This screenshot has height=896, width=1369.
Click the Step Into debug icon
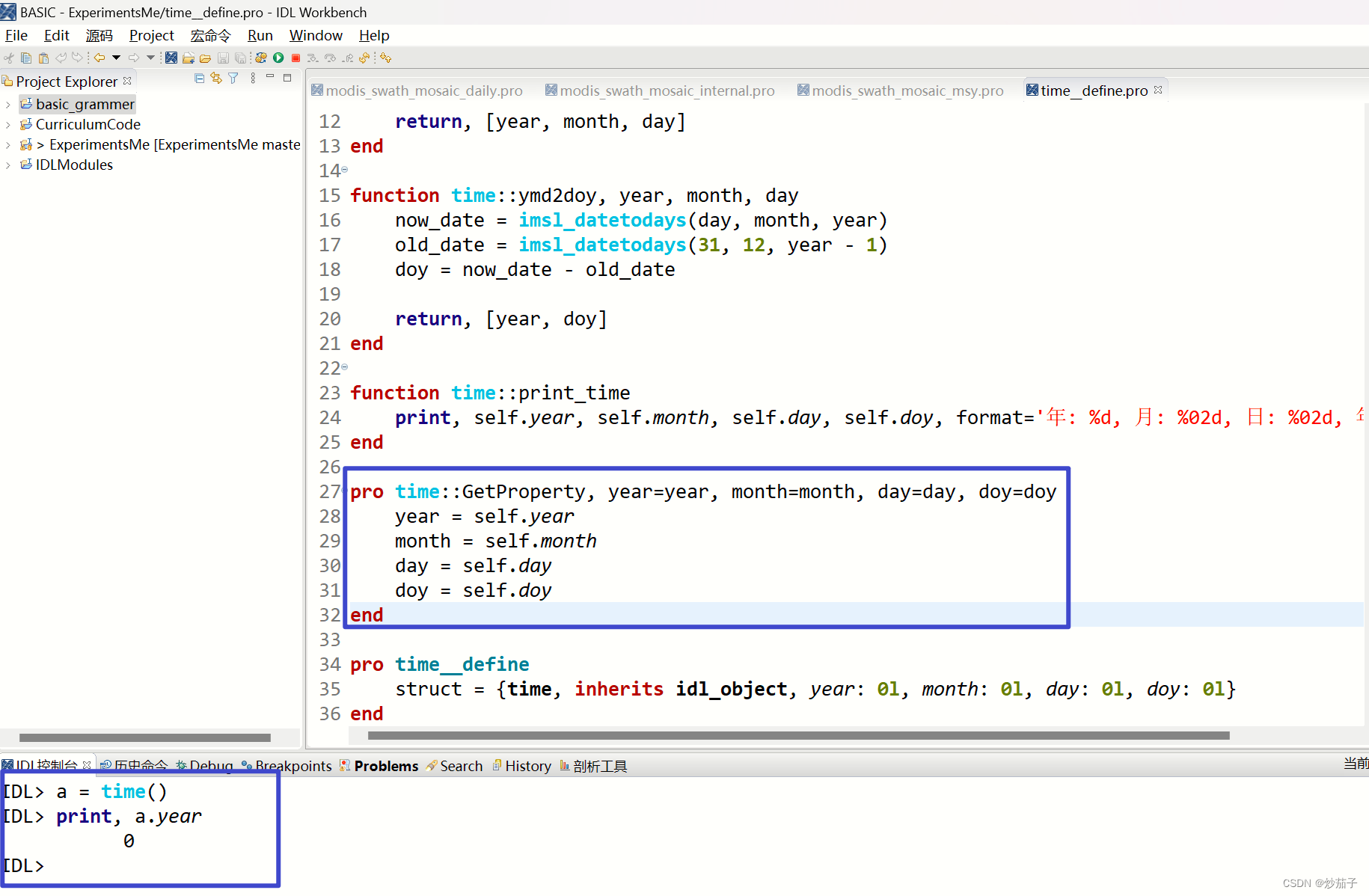pyautogui.click(x=313, y=58)
